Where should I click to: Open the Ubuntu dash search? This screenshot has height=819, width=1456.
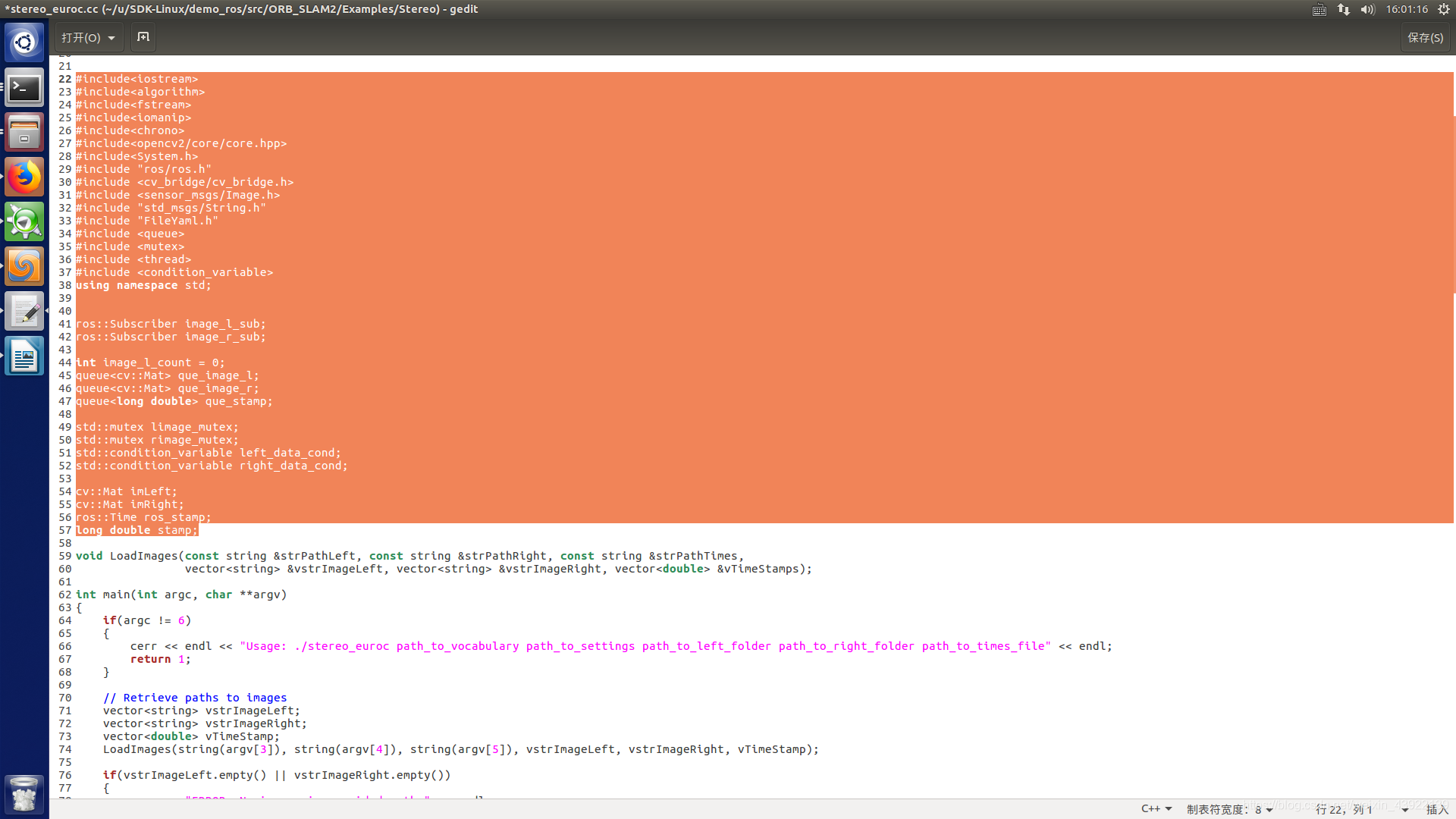(x=24, y=42)
